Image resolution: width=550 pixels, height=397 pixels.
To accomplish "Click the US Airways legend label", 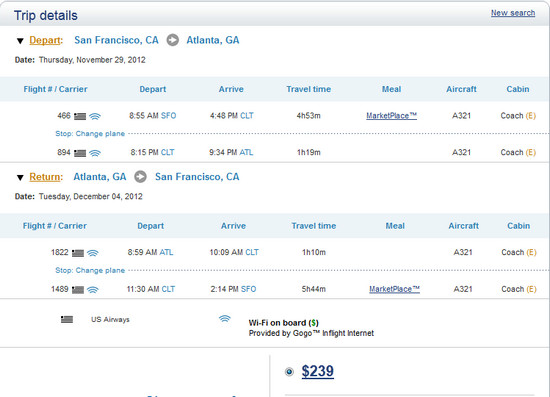I will [x=110, y=319].
